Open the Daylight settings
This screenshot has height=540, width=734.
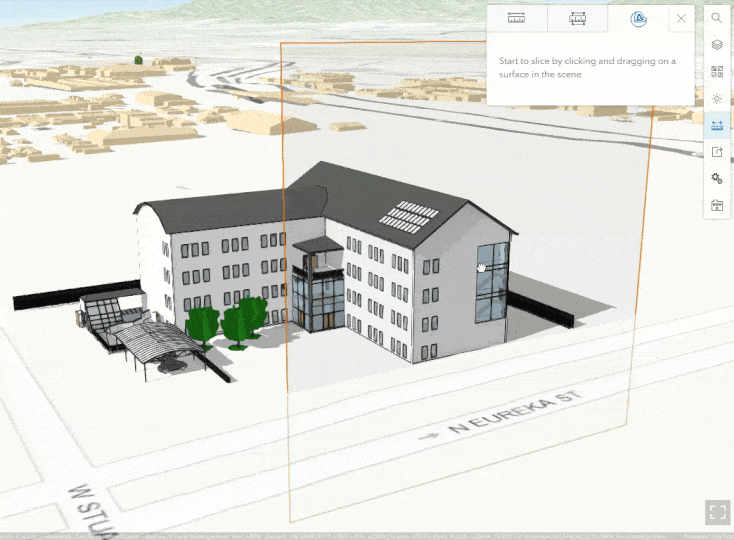point(717,98)
